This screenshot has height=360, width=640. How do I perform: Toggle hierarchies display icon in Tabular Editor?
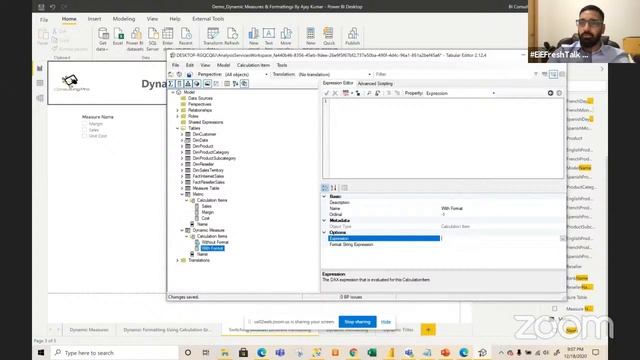[x=188, y=84]
